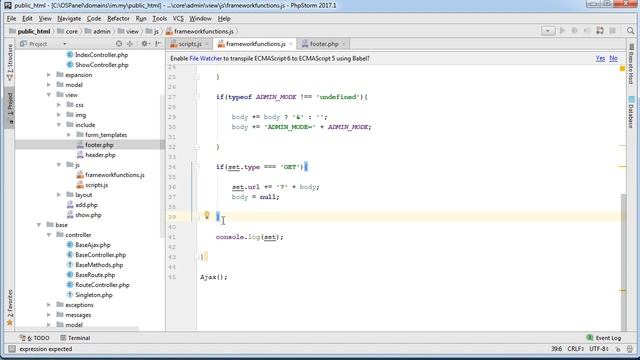
Task: Click the yellow inspection status square
Action: (x=622, y=69)
